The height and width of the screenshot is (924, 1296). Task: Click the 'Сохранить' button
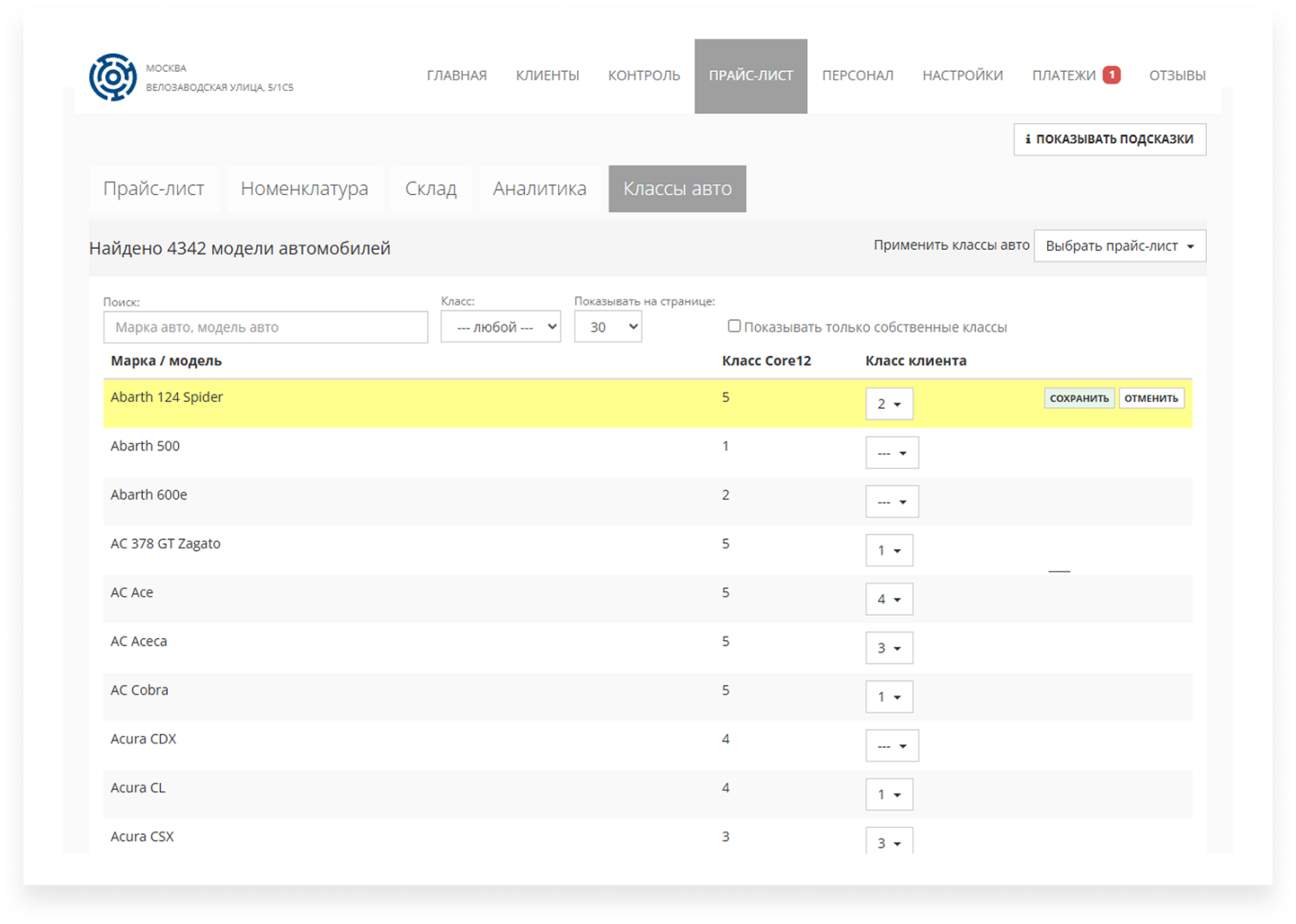pos(1079,399)
